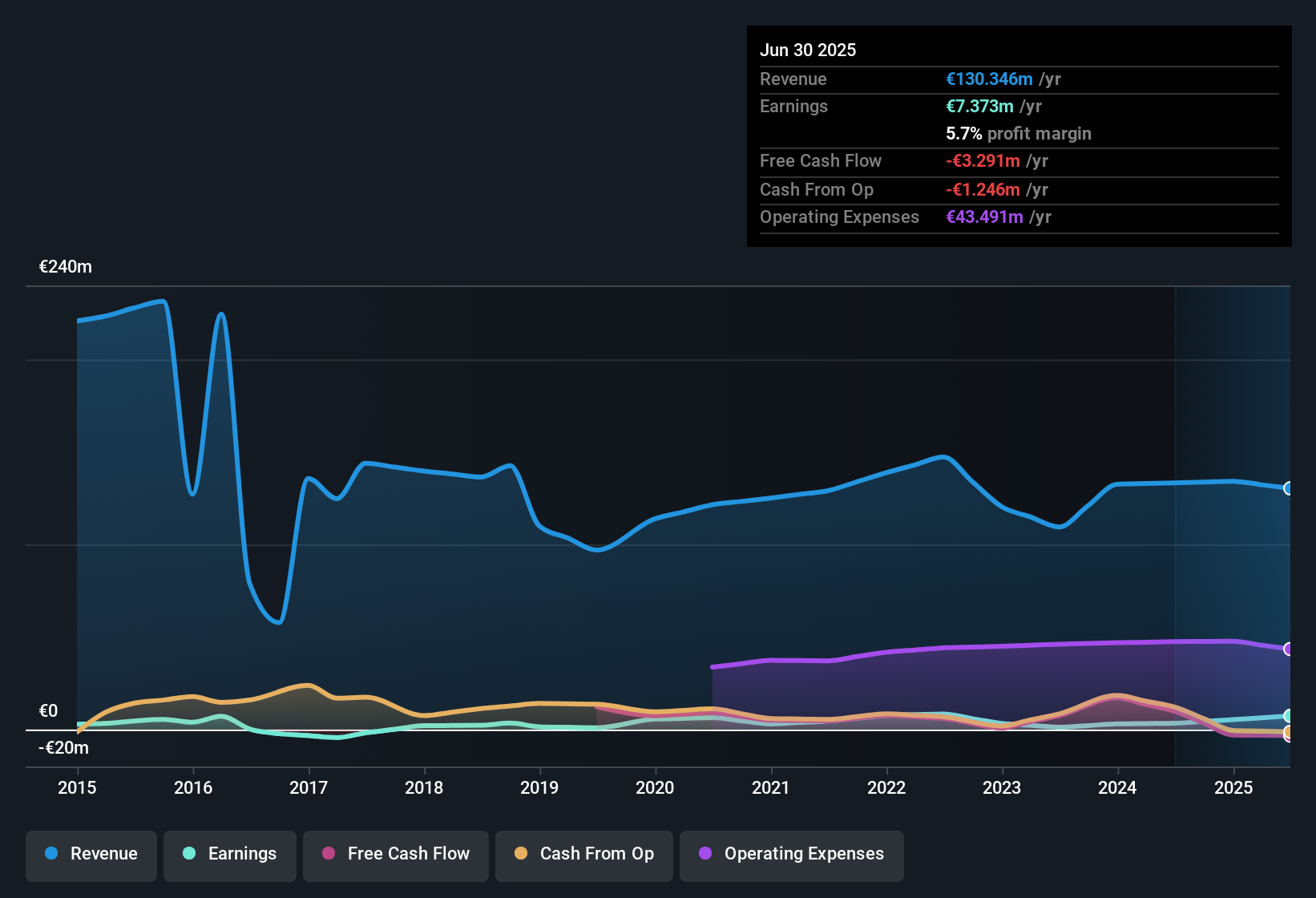Select the 2016 x-axis year label

[193, 787]
